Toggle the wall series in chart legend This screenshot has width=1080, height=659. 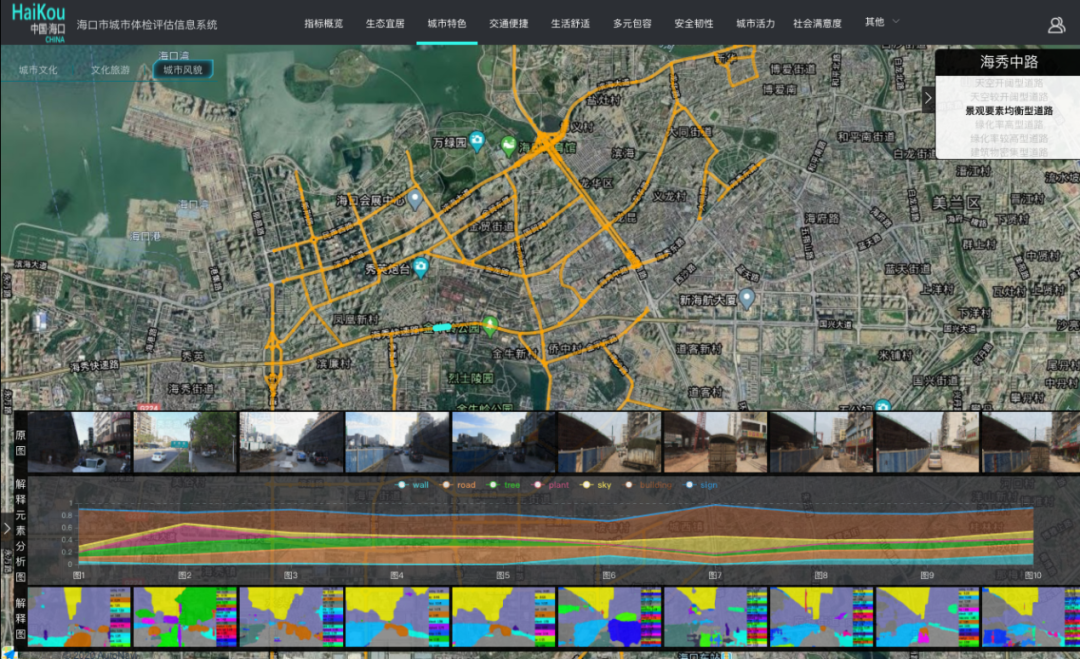[413, 485]
